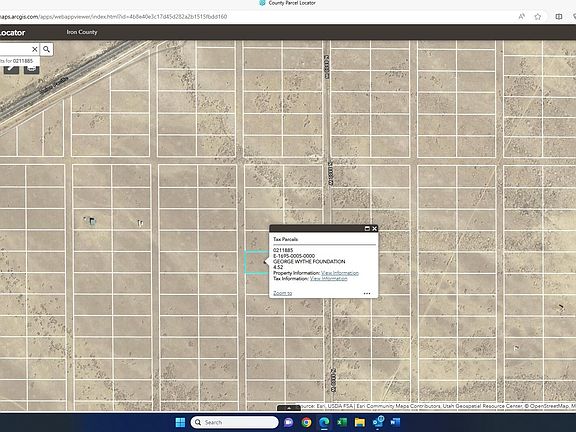Open the print map tool
This screenshot has height=432, width=576.
coord(32,69)
